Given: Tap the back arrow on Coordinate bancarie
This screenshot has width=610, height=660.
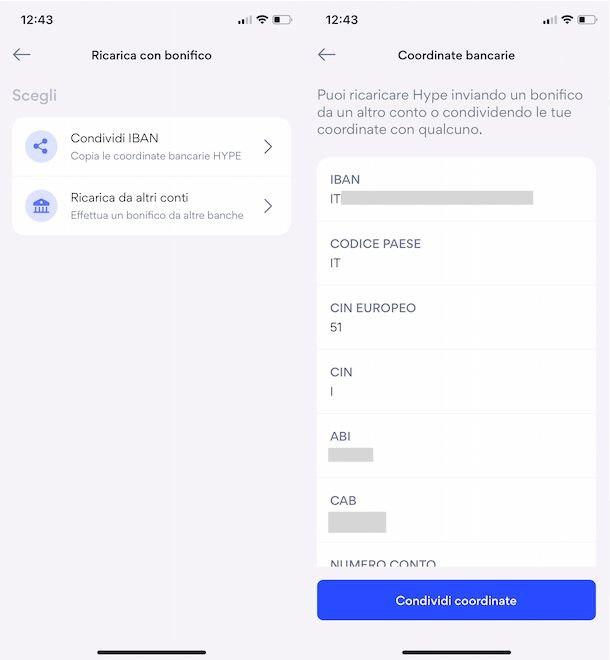Looking at the screenshot, I should 326,54.
